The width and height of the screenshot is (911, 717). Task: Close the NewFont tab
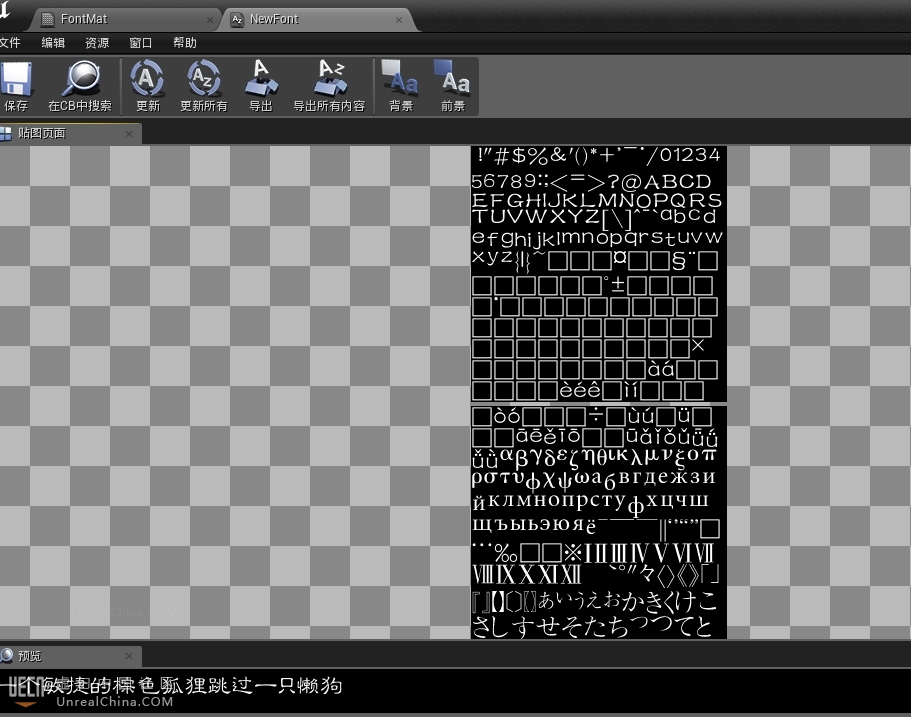coord(399,20)
